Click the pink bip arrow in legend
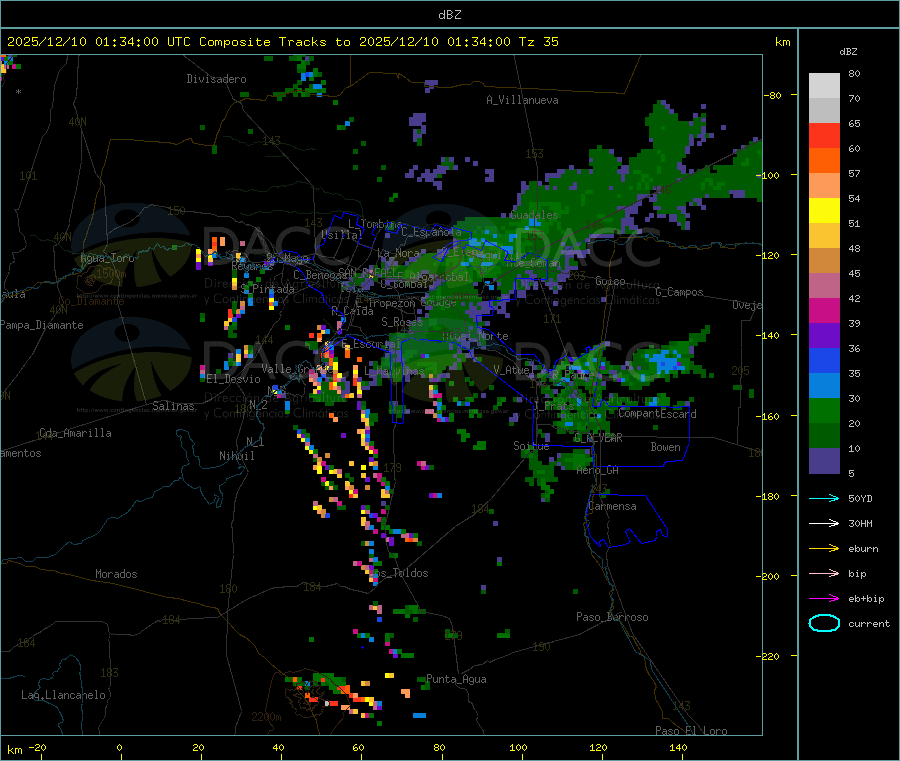The width and height of the screenshot is (900, 761). click(x=824, y=573)
